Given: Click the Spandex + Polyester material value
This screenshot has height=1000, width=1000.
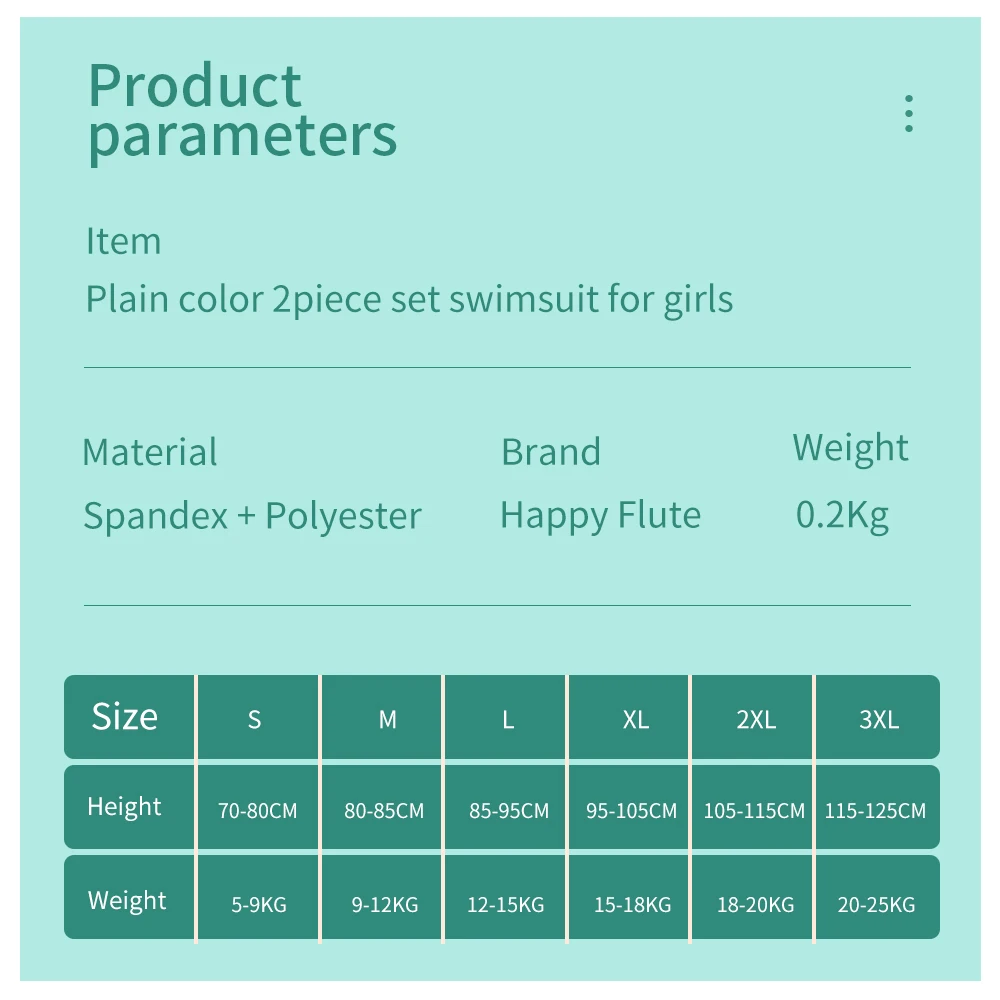Looking at the screenshot, I should (252, 516).
